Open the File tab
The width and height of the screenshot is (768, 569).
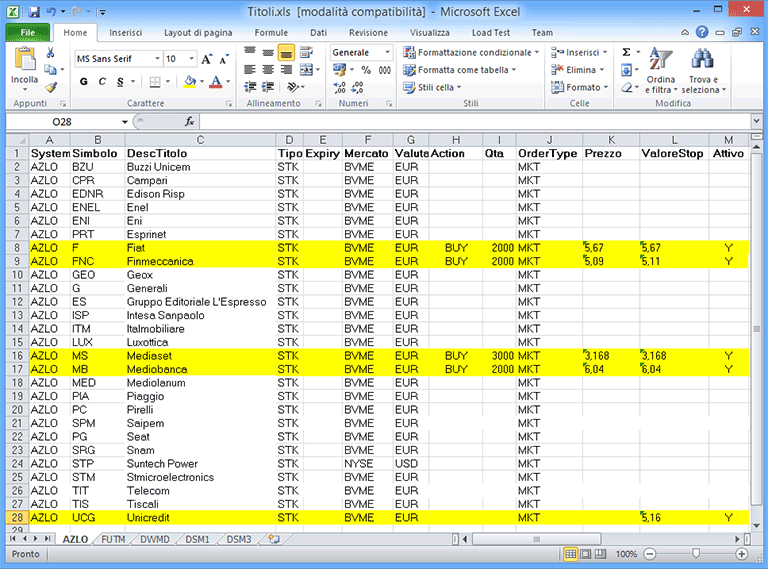point(27,32)
